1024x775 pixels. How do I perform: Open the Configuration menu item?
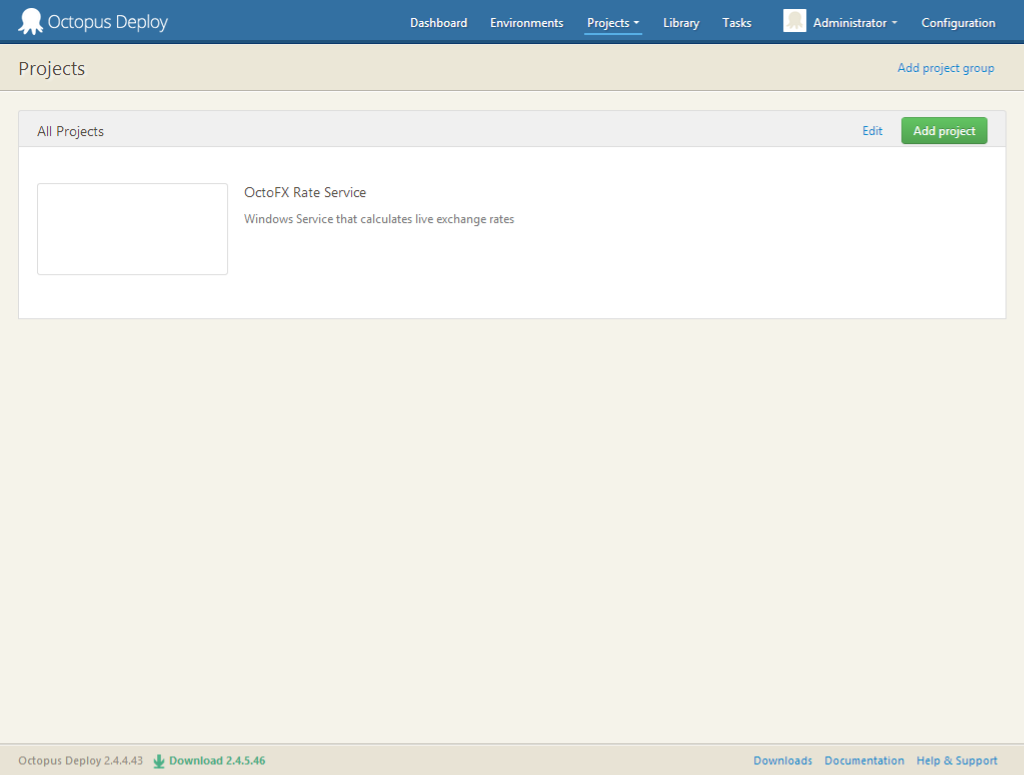click(x=958, y=23)
